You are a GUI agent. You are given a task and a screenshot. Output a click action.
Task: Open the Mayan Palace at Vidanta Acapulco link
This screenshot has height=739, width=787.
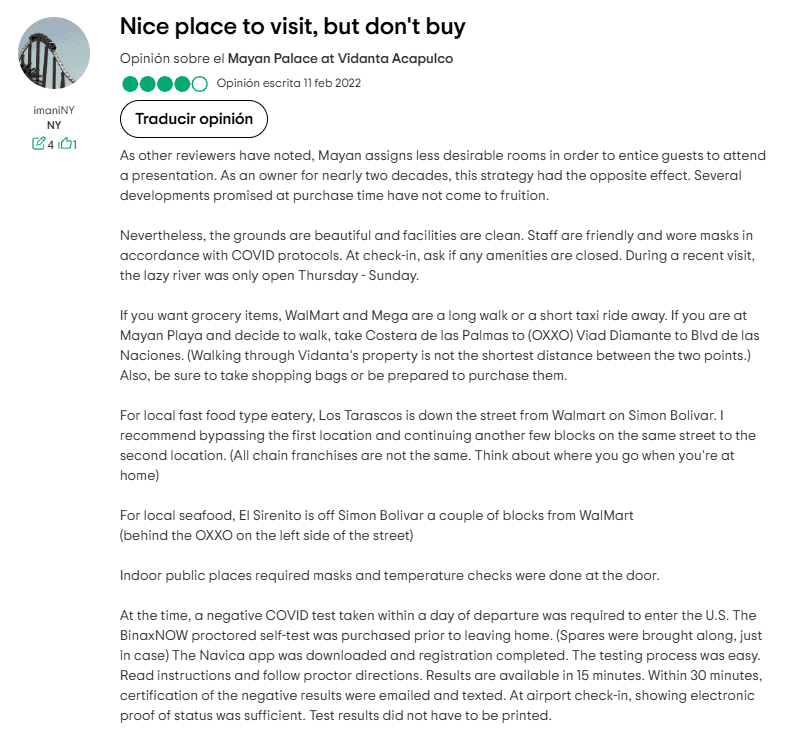click(x=340, y=58)
